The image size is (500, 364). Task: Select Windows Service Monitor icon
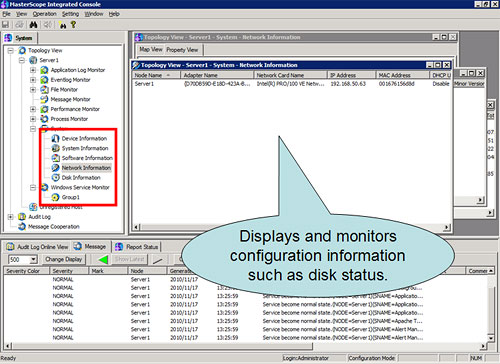pos(44,187)
